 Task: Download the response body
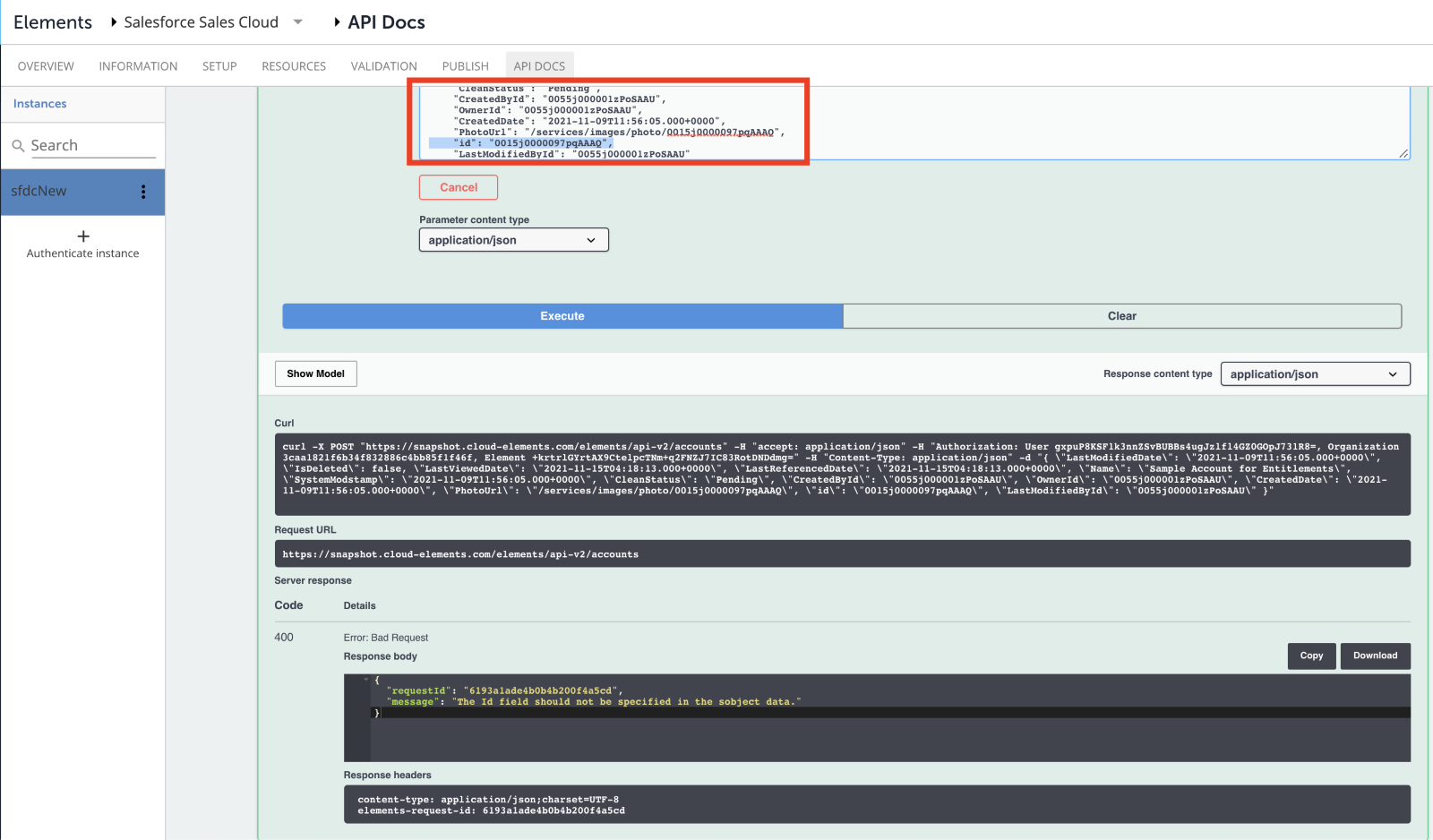click(1375, 656)
